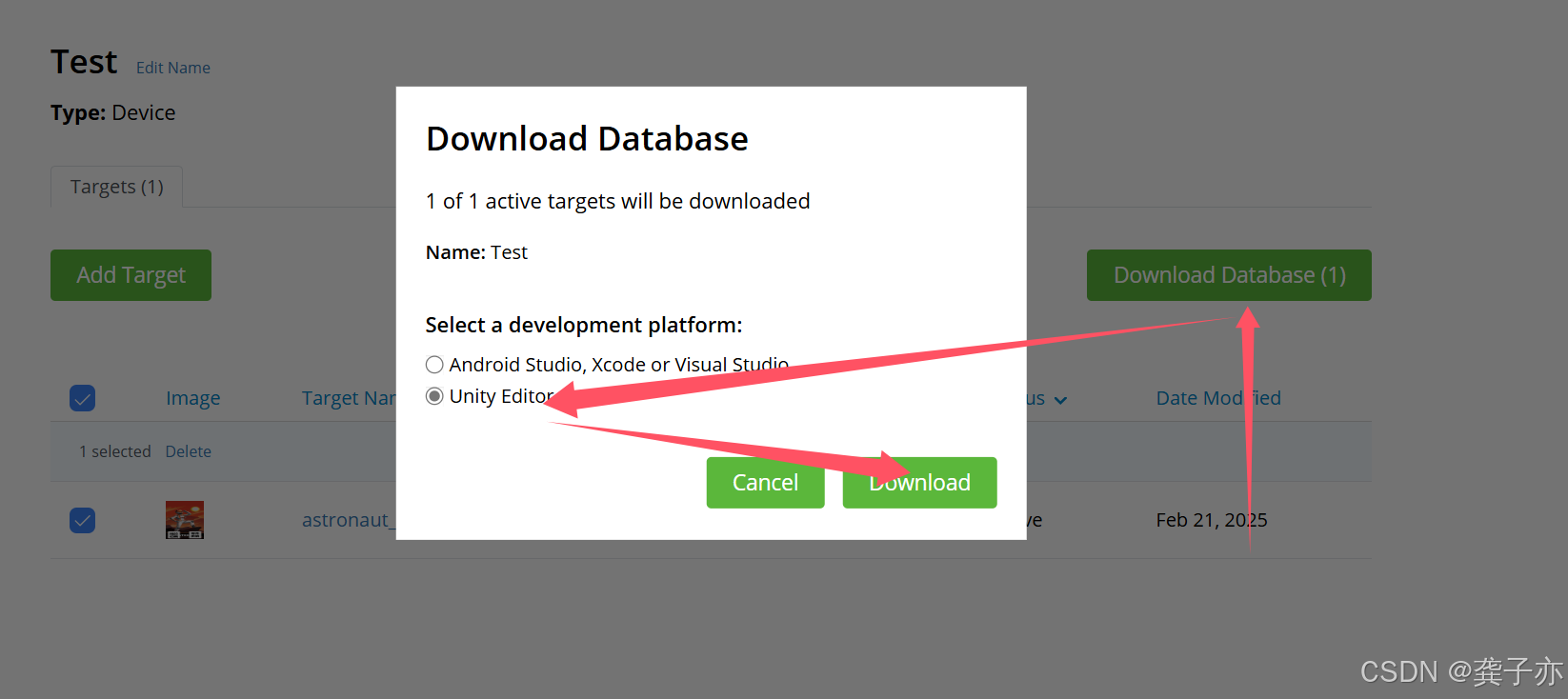Open the astronaut target thumbnail image

click(185, 520)
